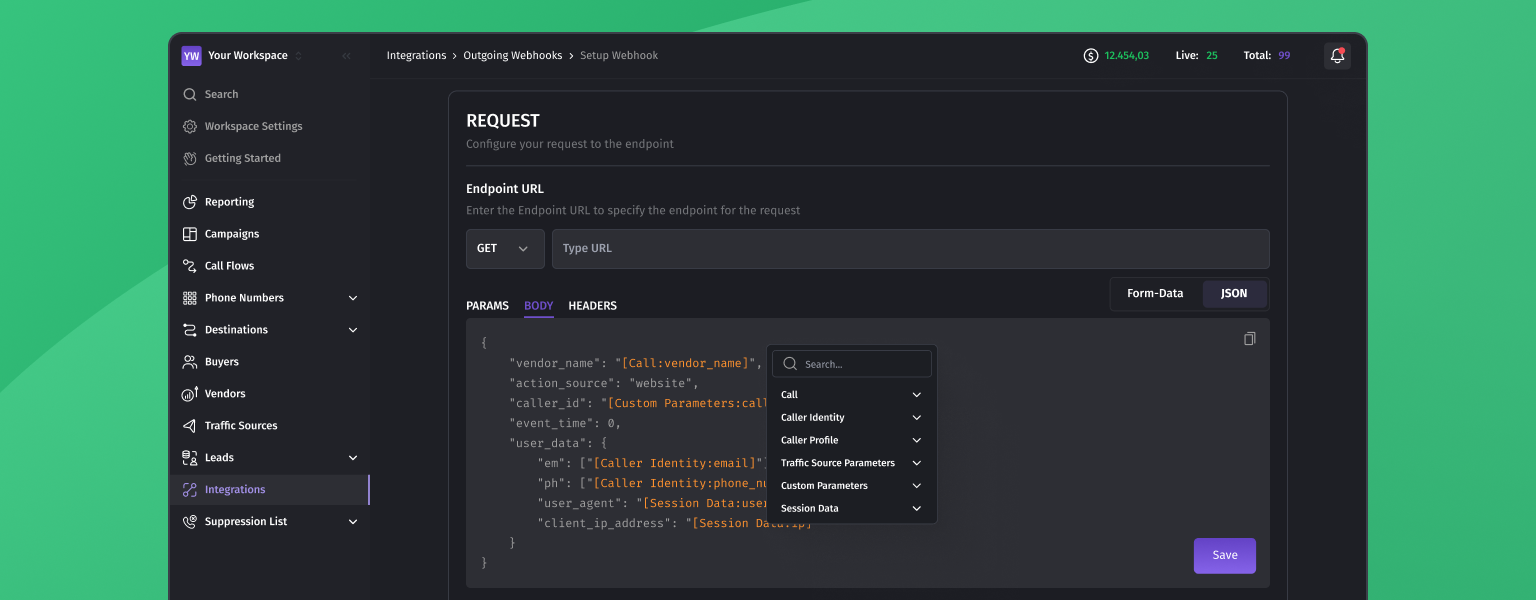The height and width of the screenshot is (600, 1536).
Task: Click the Save button
Action: 1224,556
